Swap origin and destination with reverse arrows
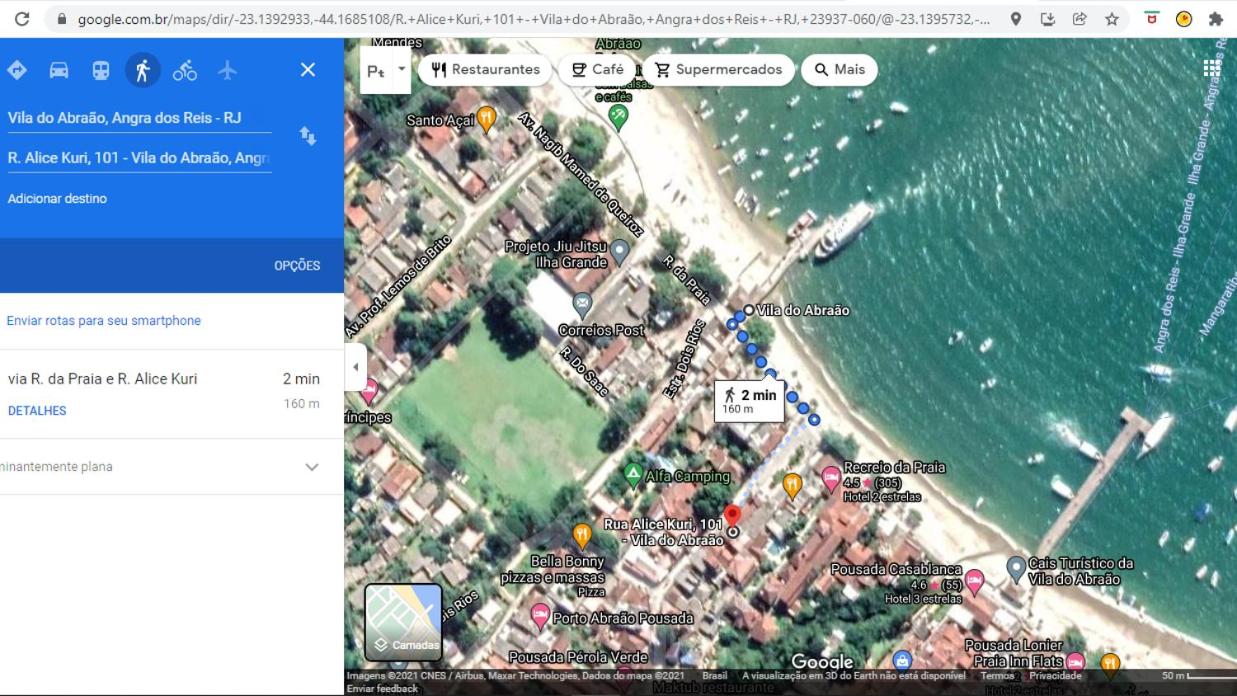1237x696 pixels. (308, 136)
